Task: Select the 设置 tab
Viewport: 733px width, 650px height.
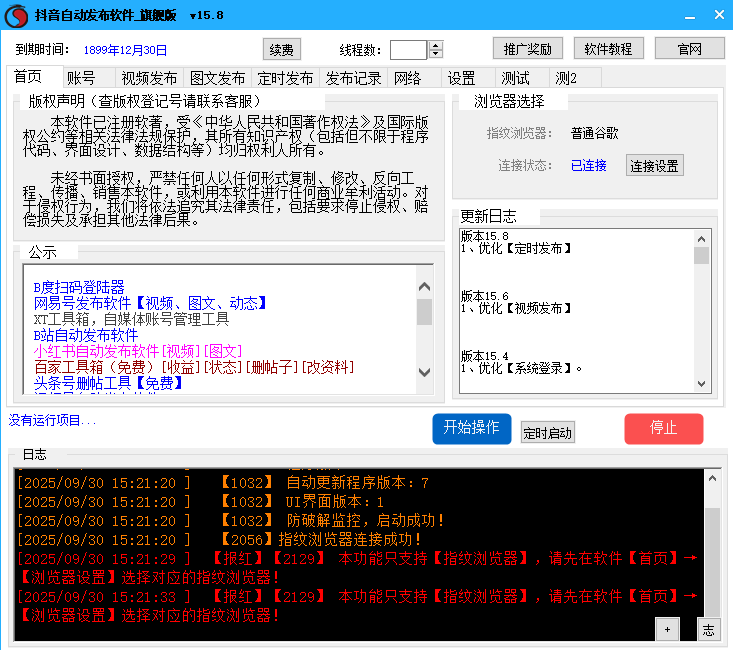Action: point(461,78)
